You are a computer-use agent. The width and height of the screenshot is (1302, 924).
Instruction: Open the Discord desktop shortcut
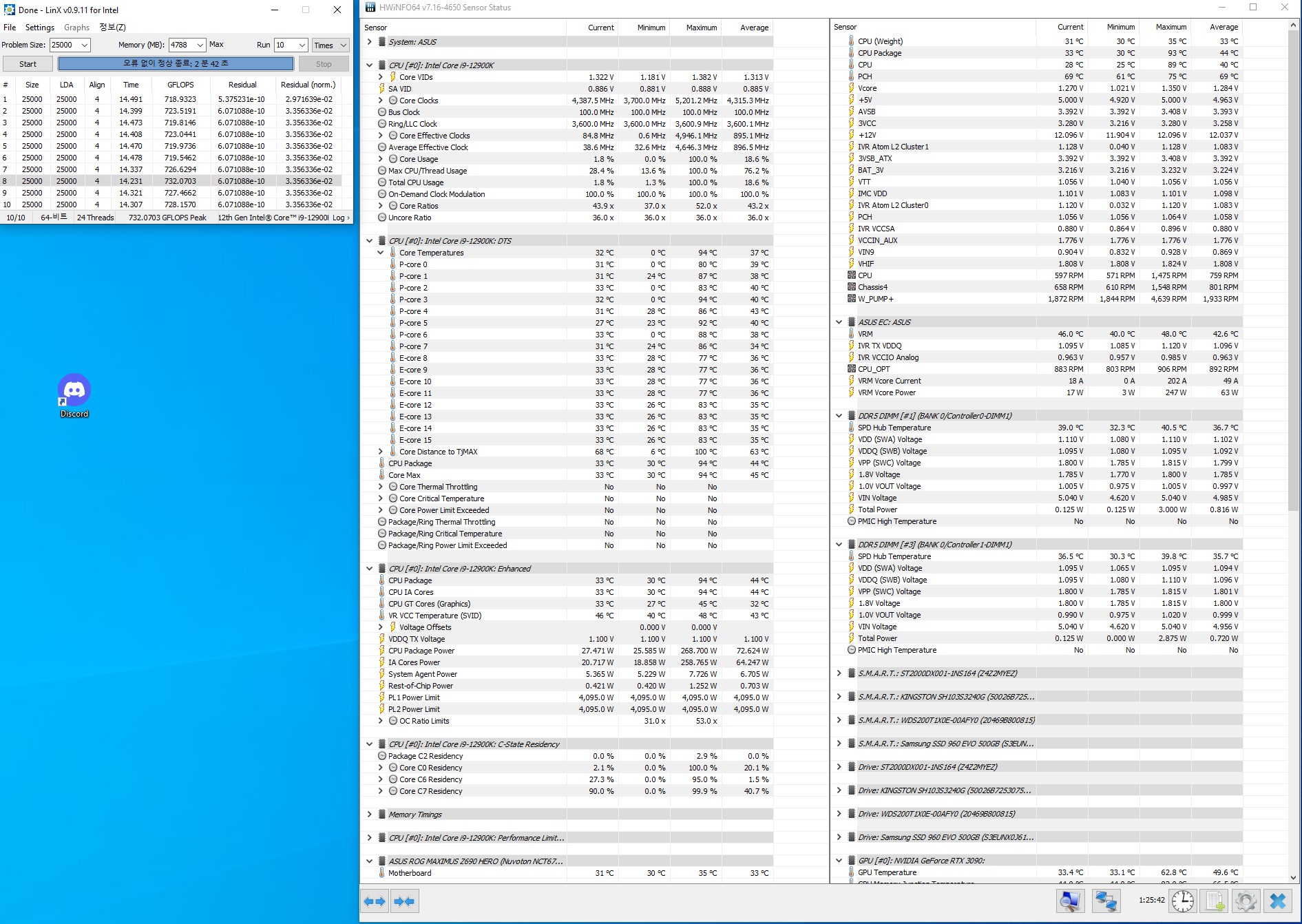point(74,395)
